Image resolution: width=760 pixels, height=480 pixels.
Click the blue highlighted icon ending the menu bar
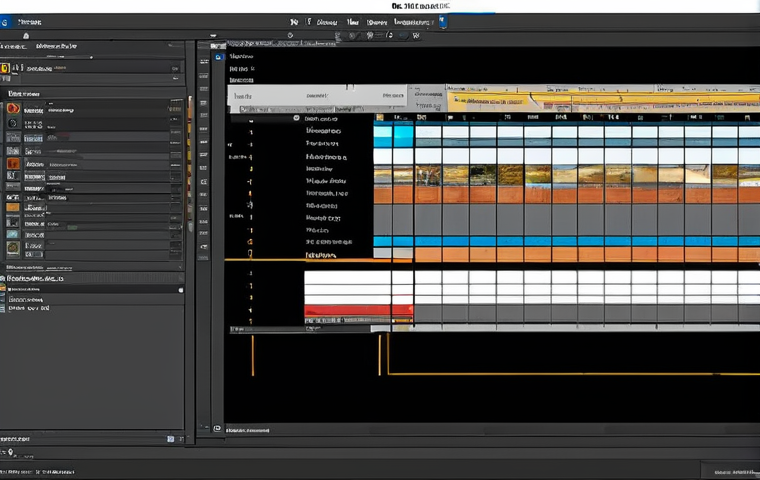pos(443,21)
